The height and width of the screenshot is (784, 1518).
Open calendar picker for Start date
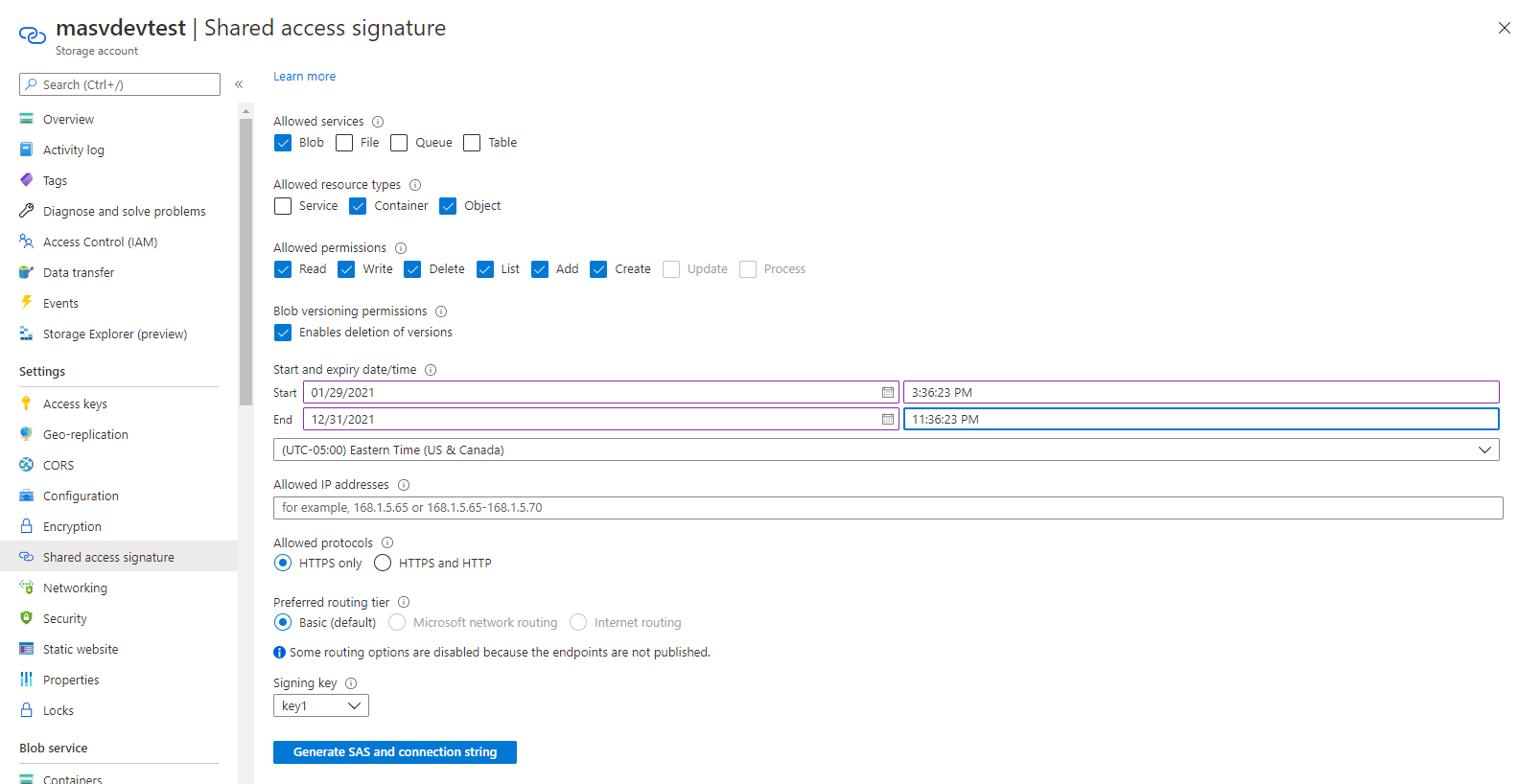pos(888,392)
